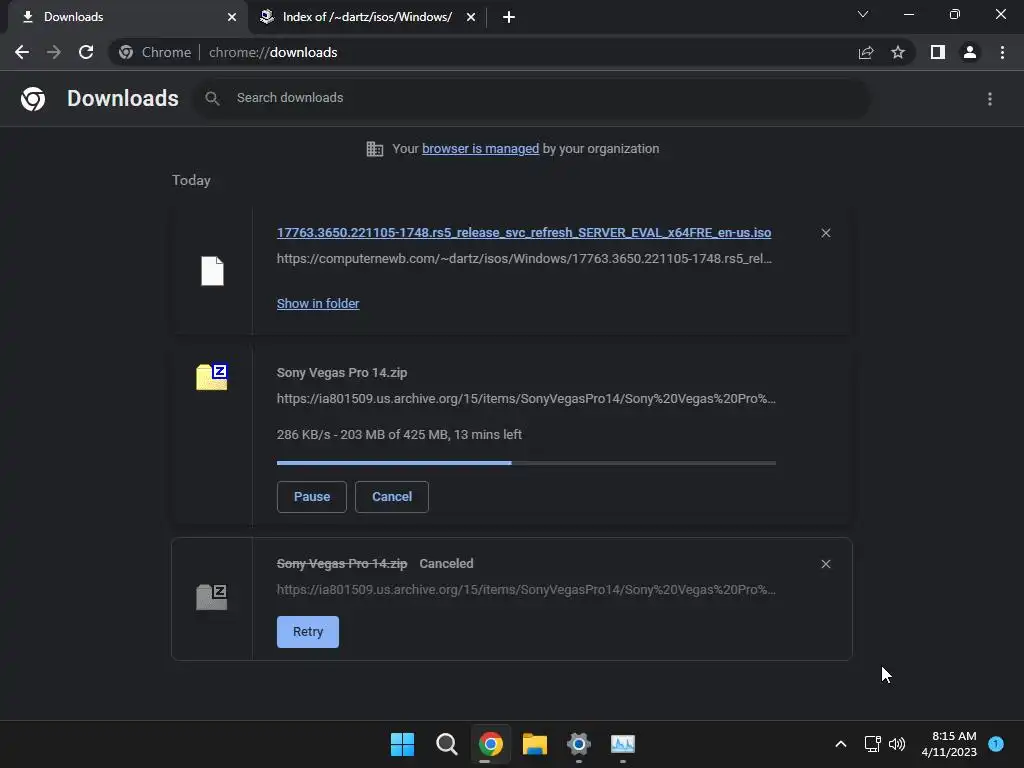Open the Windows Start menu
The height and width of the screenshot is (768, 1024).
click(402, 744)
